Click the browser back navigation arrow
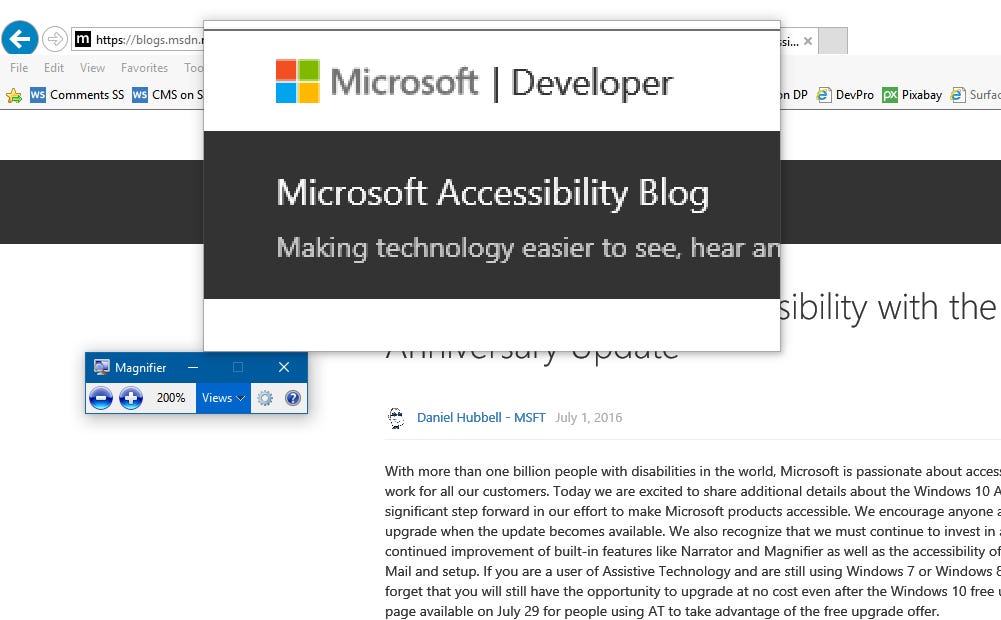 coord(19,38)
